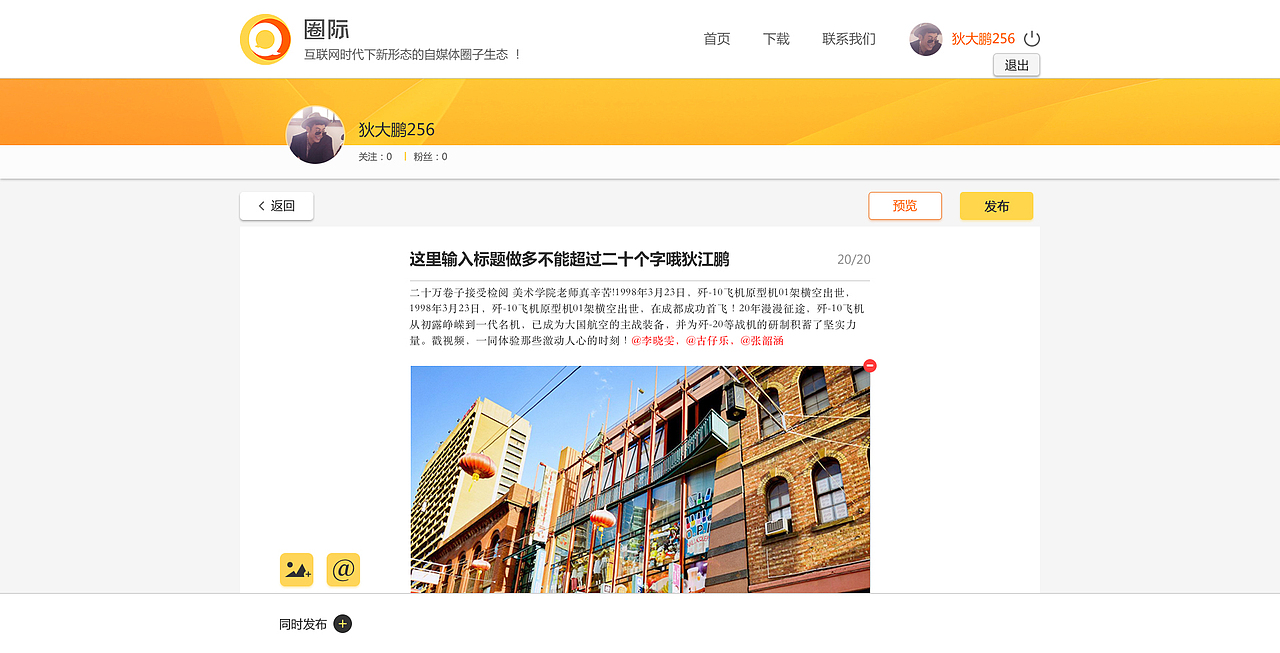Viewport: 1280px width, 653px height.
Task: Log out via the 退出 button
Action: pos(1016,64)
